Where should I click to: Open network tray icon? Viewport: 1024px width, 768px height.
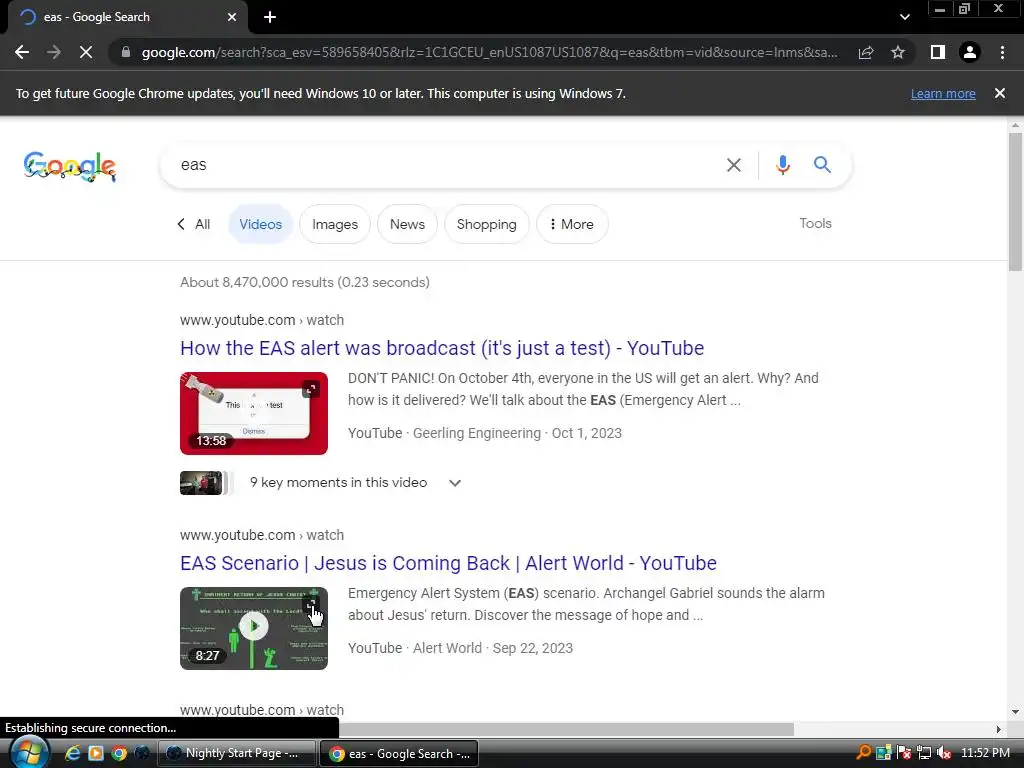pos(924,753)
